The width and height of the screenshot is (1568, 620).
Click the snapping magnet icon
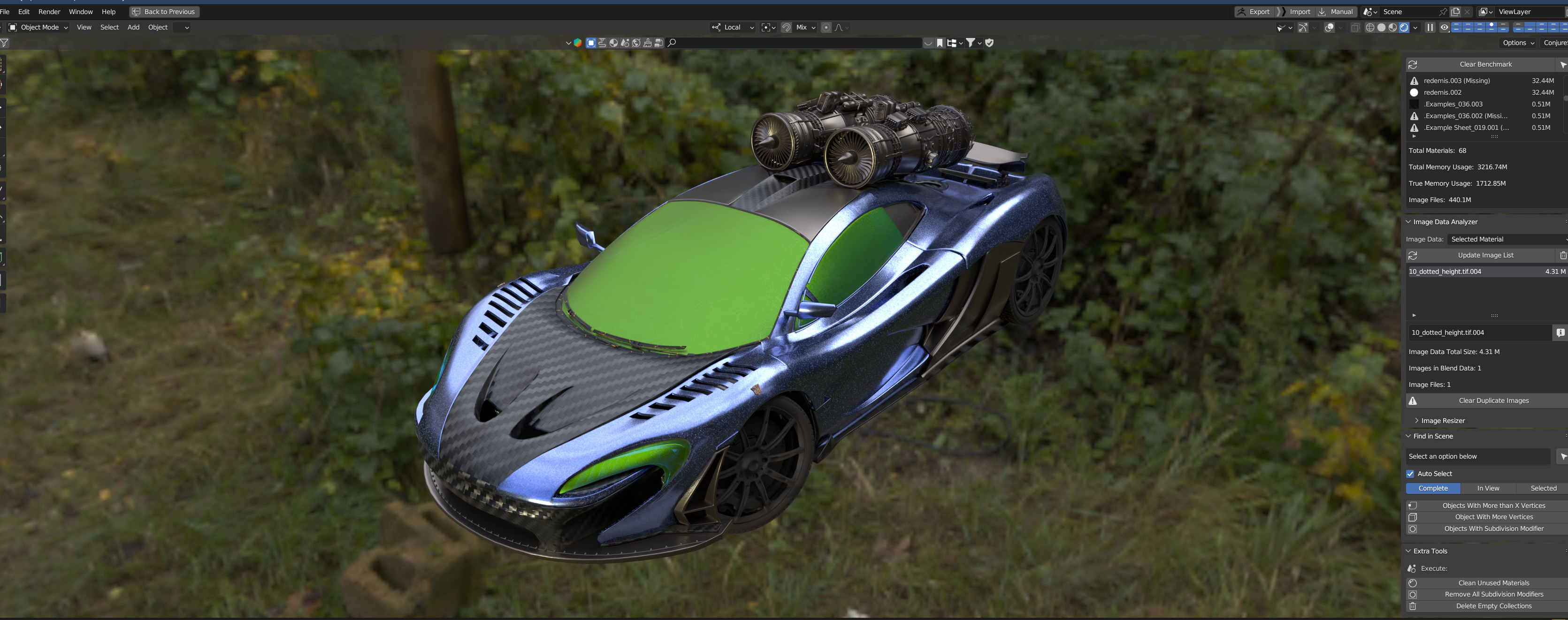click(x=786, y=27)
